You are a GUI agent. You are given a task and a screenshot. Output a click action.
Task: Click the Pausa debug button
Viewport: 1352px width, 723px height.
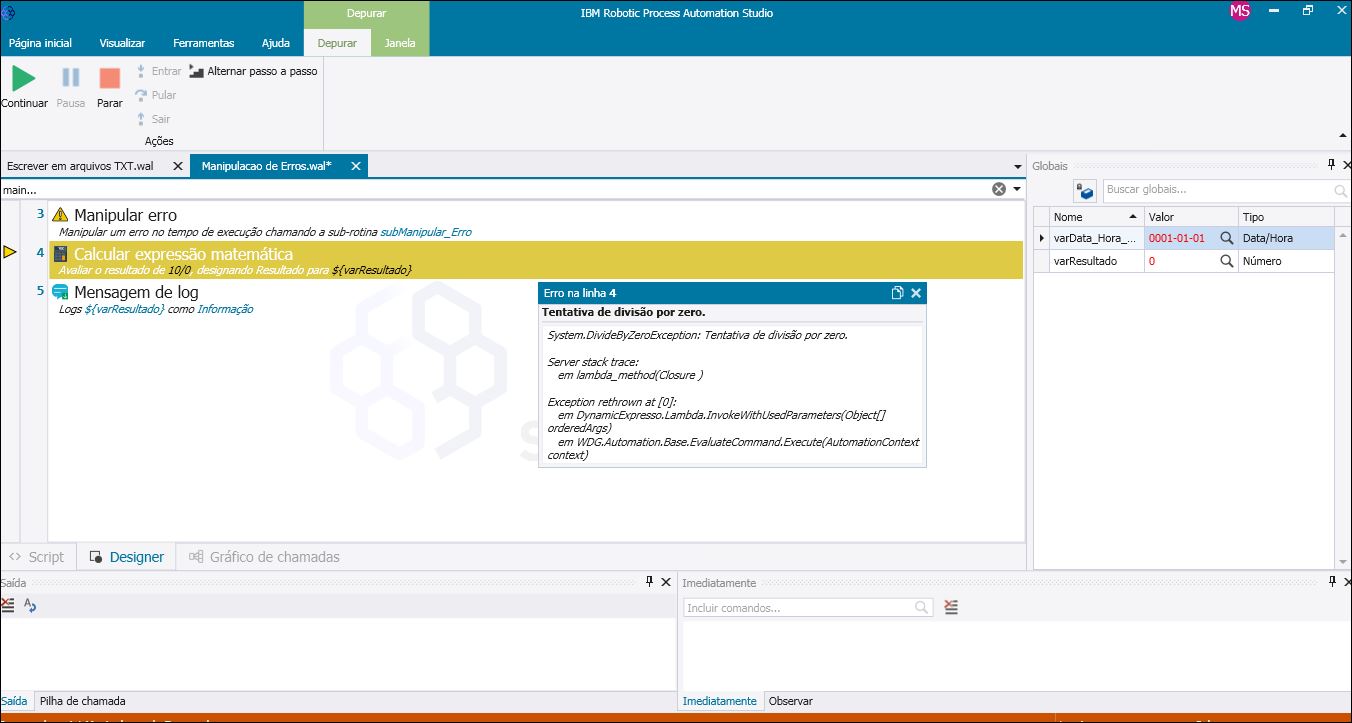pos(71,87)
